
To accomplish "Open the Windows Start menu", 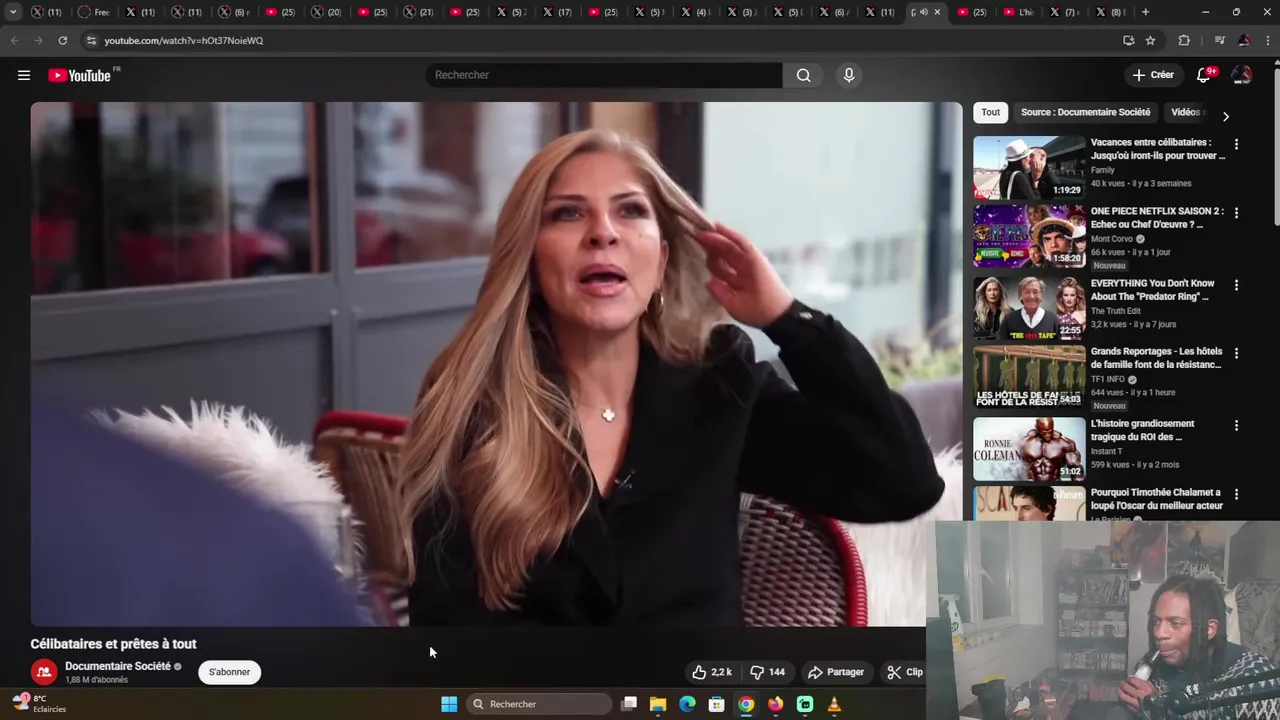I will pos(449,704).
